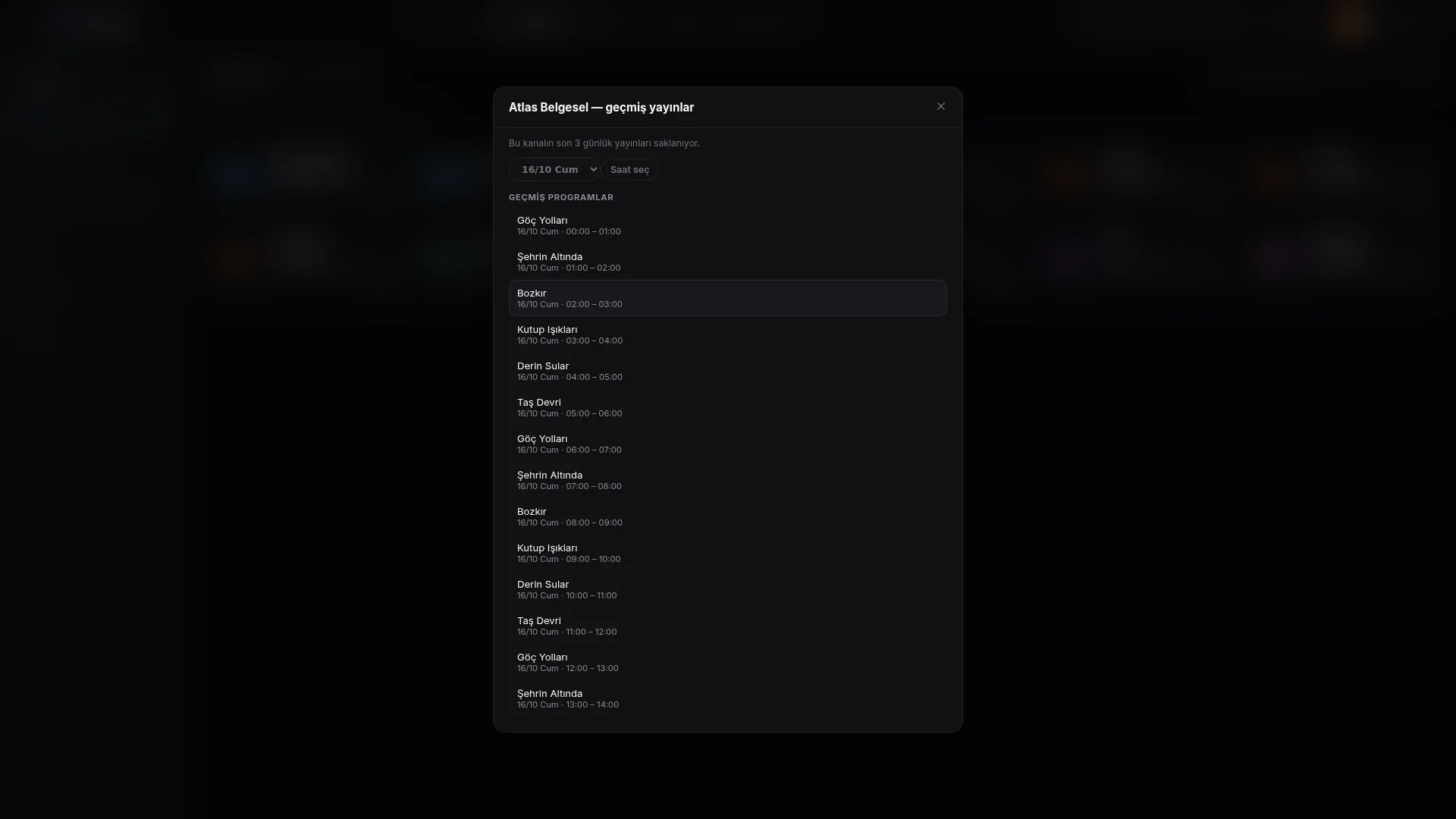This screenshot has height=819, width=1456.
Task: Click the GEÇMİŞ PROGRAMLAR section heading
Action: tap(561, 197)
